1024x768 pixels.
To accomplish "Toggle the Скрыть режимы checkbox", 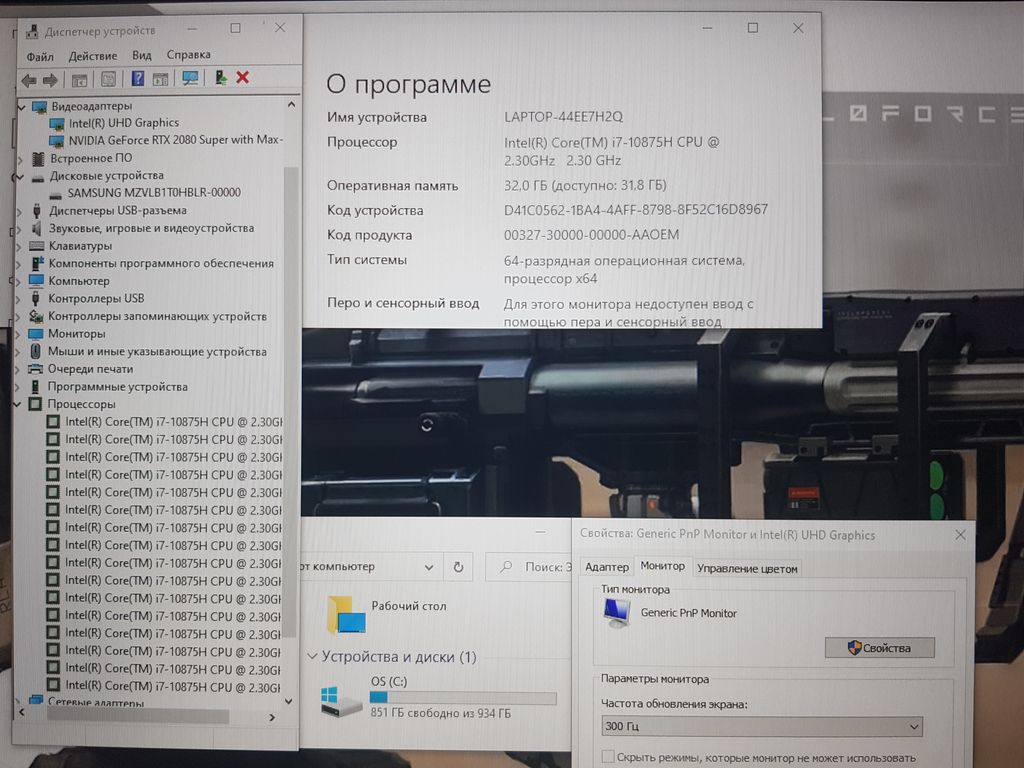I will tap(608, 758).
